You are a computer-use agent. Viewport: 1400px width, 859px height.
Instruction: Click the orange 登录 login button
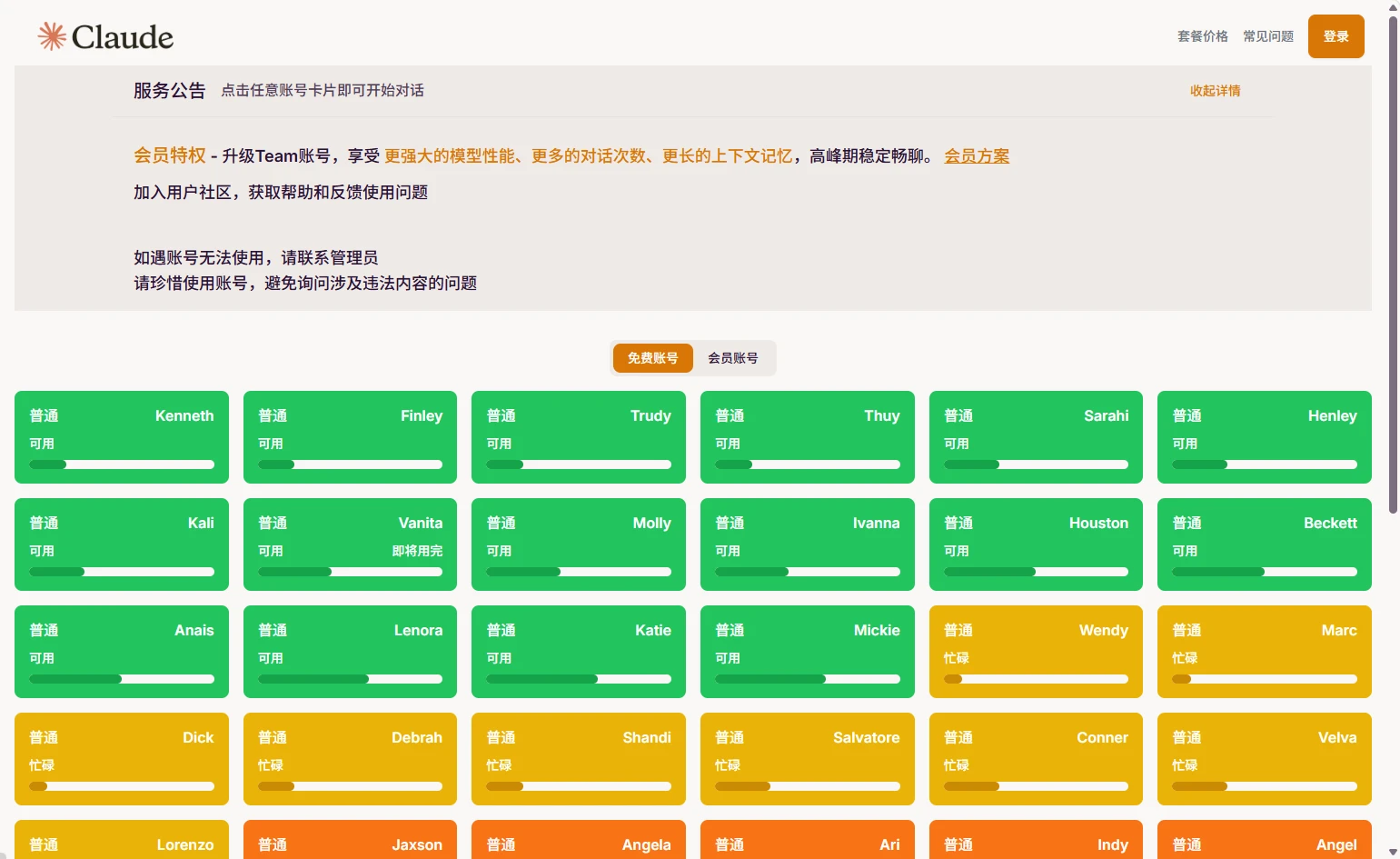[1335, 36]
